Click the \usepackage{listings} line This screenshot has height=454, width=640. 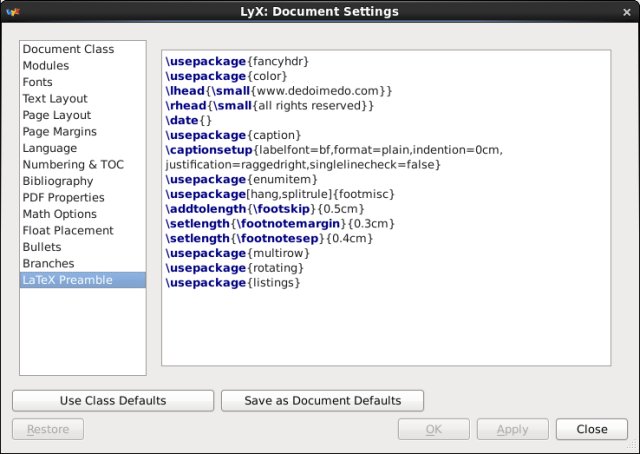coord(233,283)
